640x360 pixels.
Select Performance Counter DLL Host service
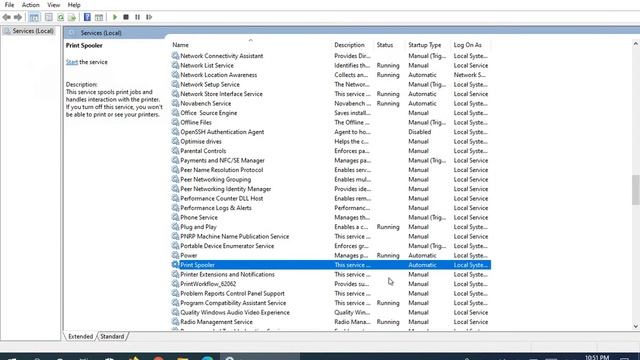tap(331, 198)
